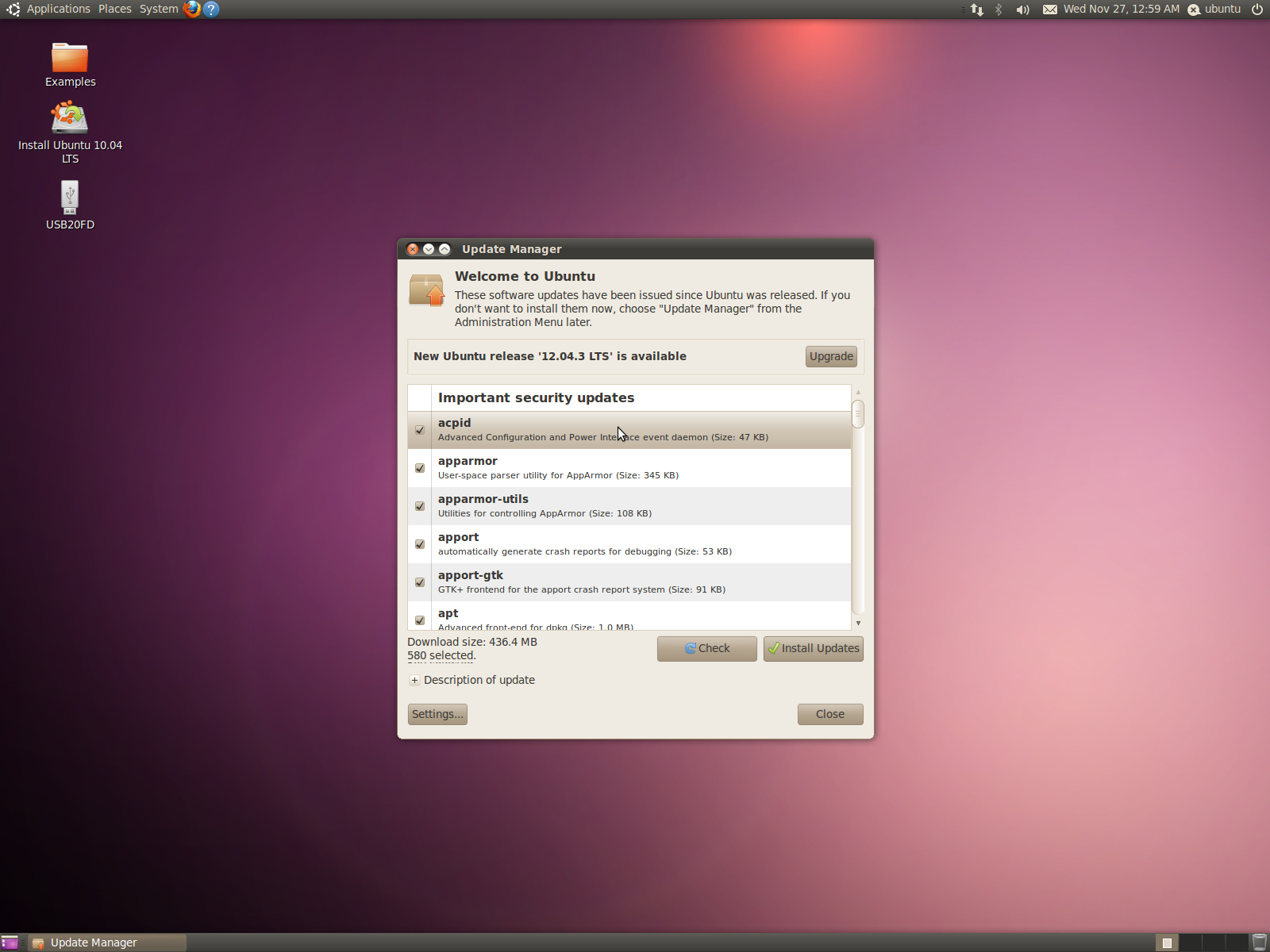Switch to the first workspace in switcher
This screenshot has width=1270, height=952.
click(1167, 942)
